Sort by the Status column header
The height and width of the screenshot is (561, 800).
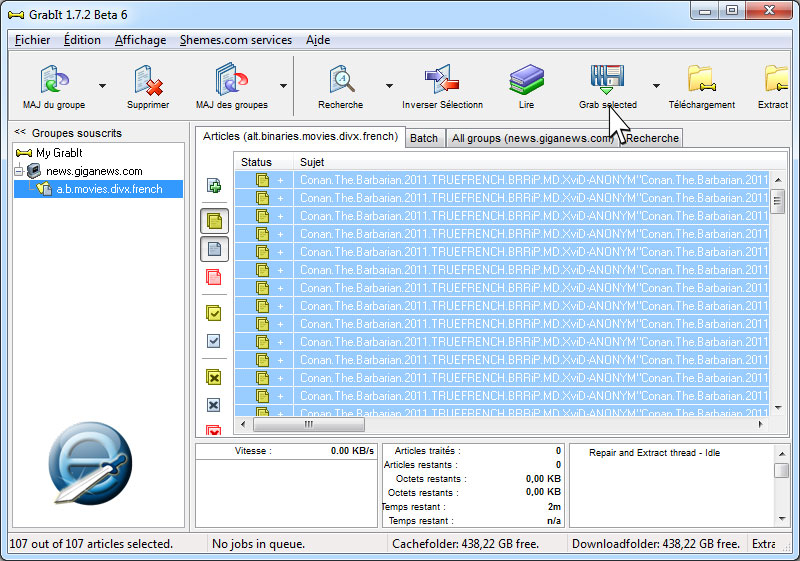point(263,162)
